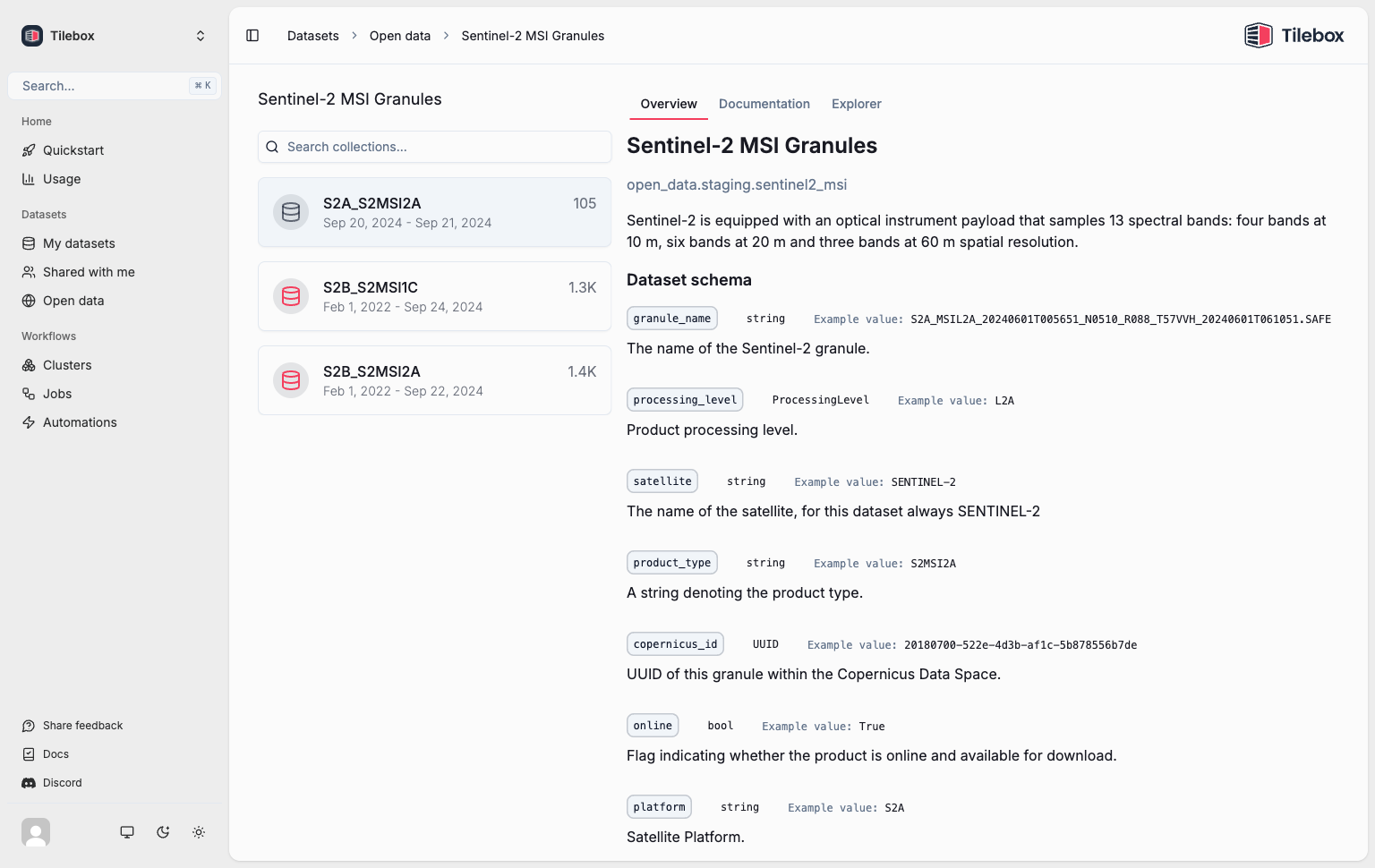Screen dimensions: 1375x868
Task: Select the S2B_S2MSI2A collection
Action: [x=435, y=380]
